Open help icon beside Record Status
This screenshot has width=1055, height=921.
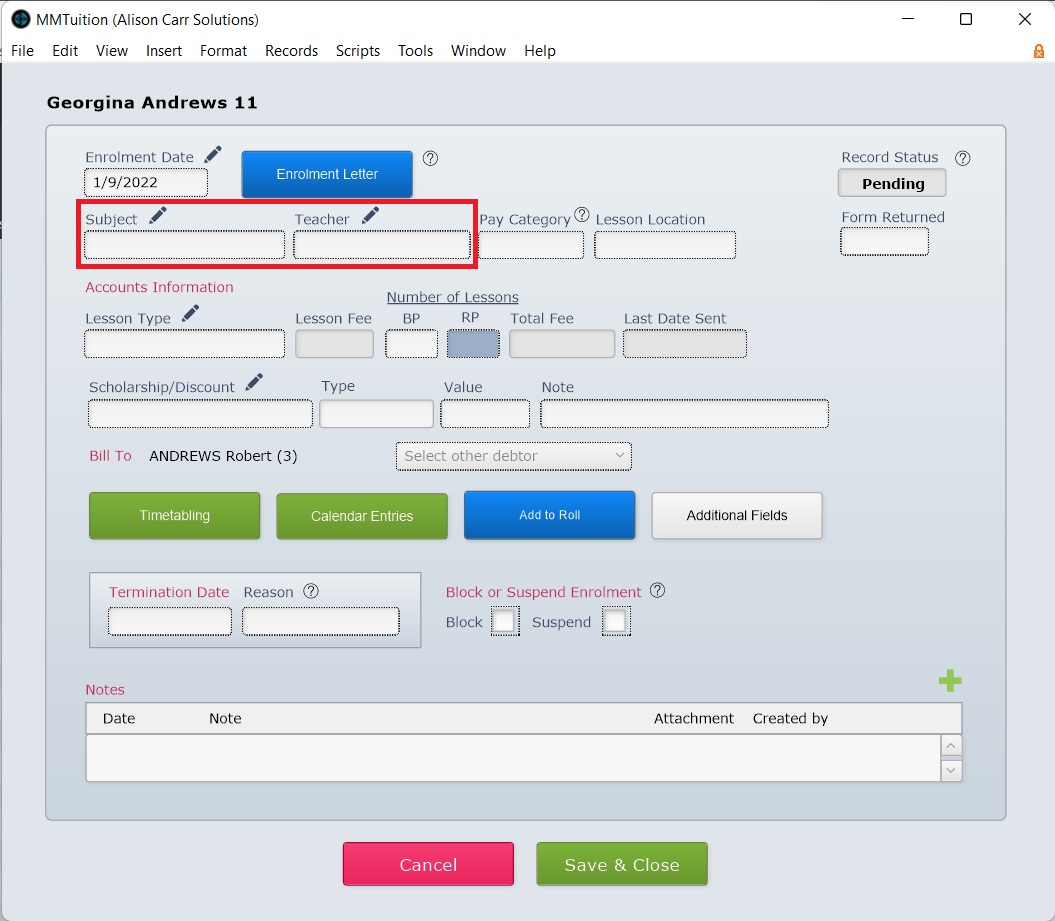(963, 158)
